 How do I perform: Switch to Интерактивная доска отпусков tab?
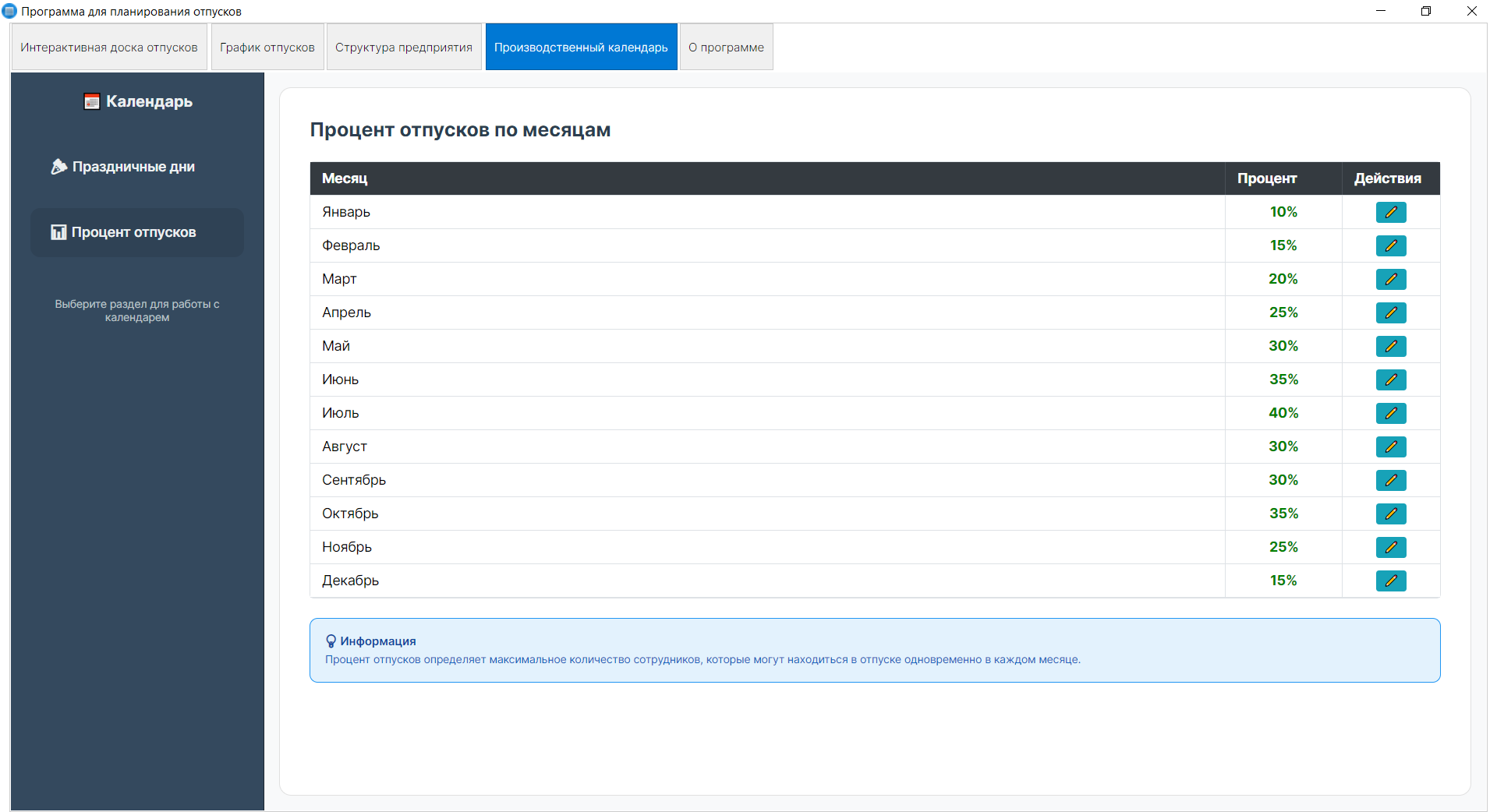point(109,48)
